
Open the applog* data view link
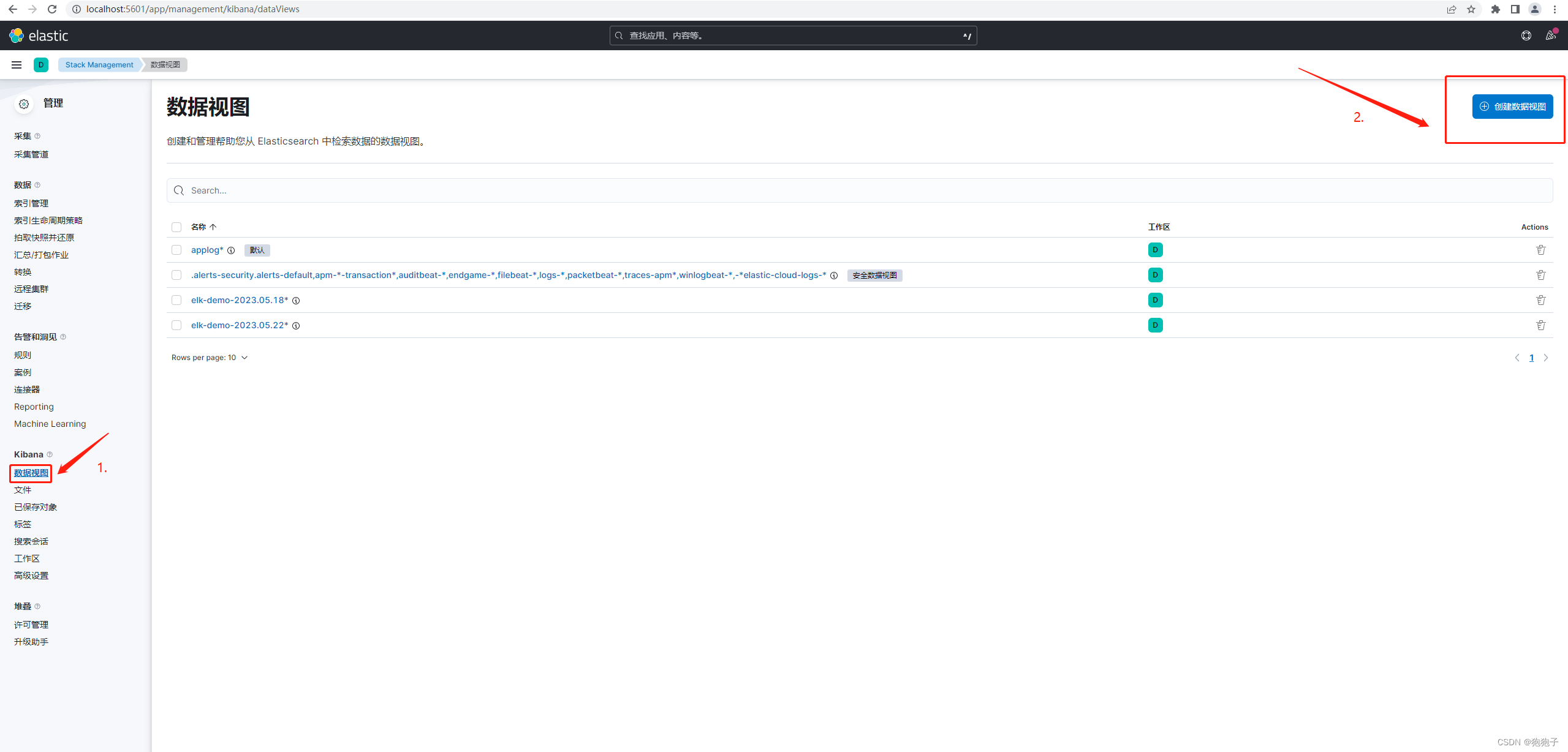click(206, 250)
